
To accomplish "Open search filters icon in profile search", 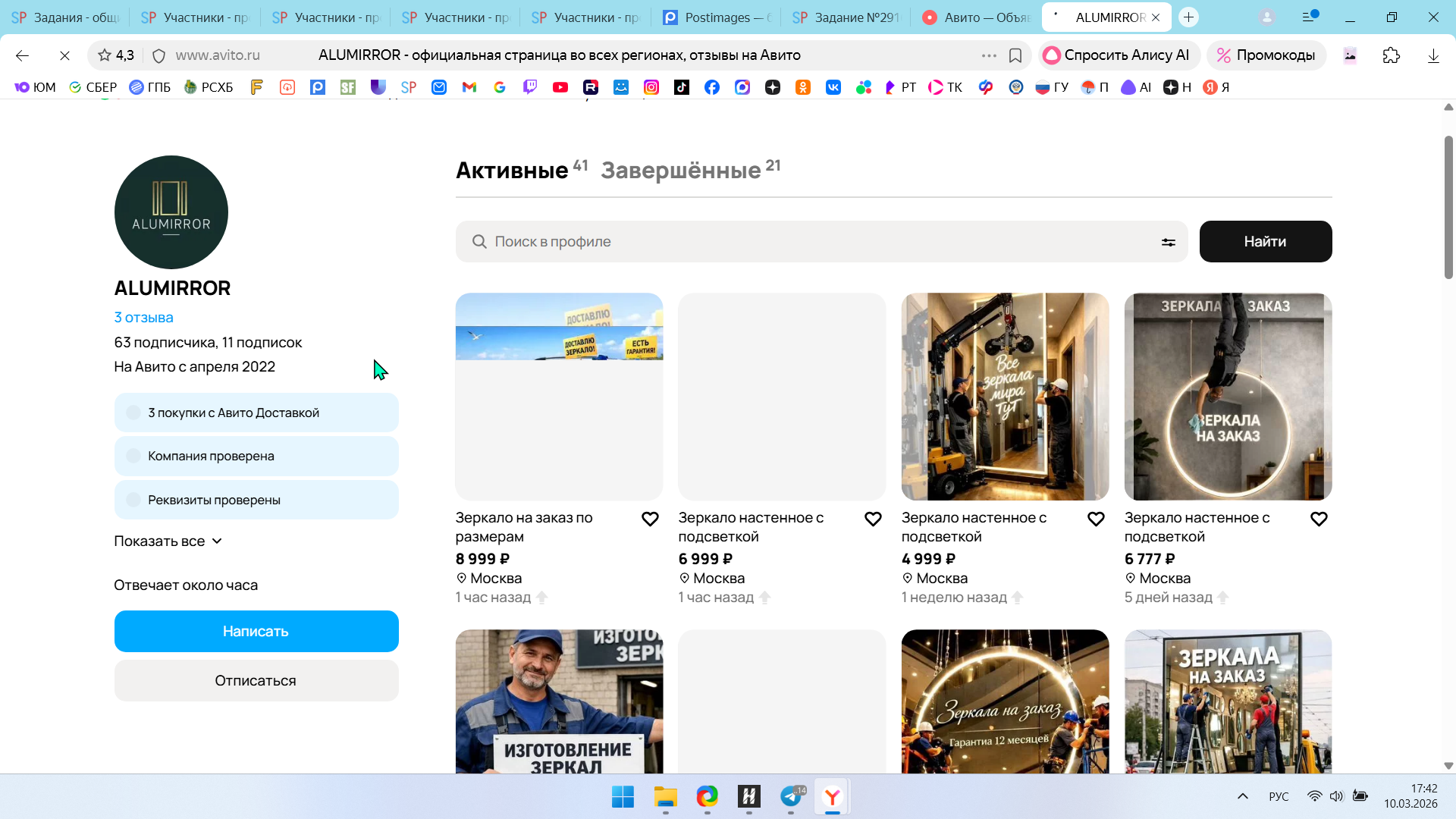I will click(1168, 242).
